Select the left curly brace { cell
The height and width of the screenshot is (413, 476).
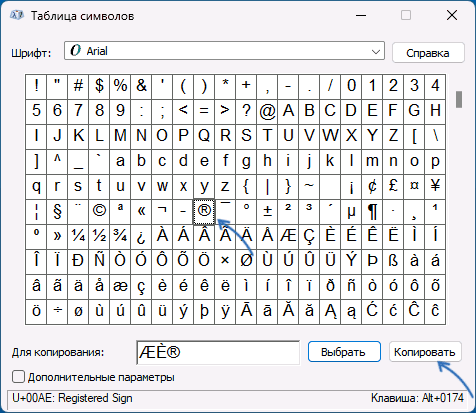[246, 187]
